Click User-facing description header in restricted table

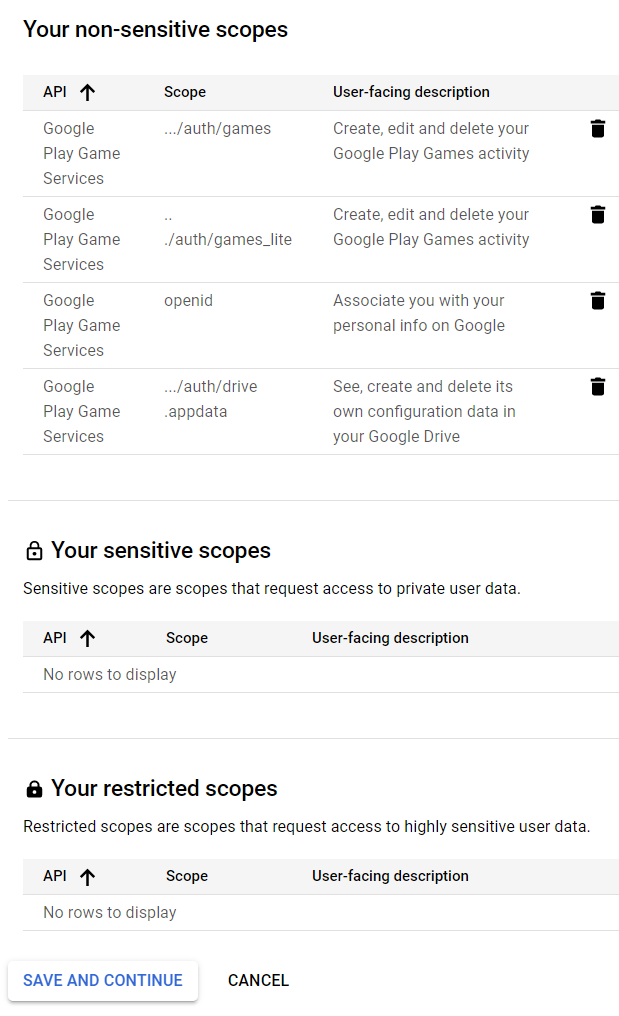point(390,876)
